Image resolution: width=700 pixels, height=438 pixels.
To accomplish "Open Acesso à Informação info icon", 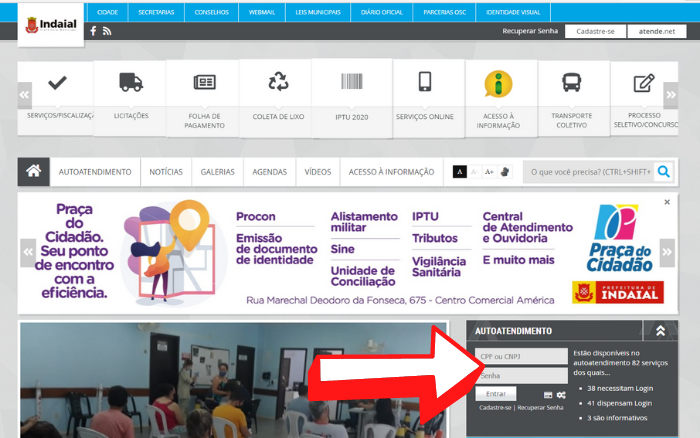I will (498, 83).
